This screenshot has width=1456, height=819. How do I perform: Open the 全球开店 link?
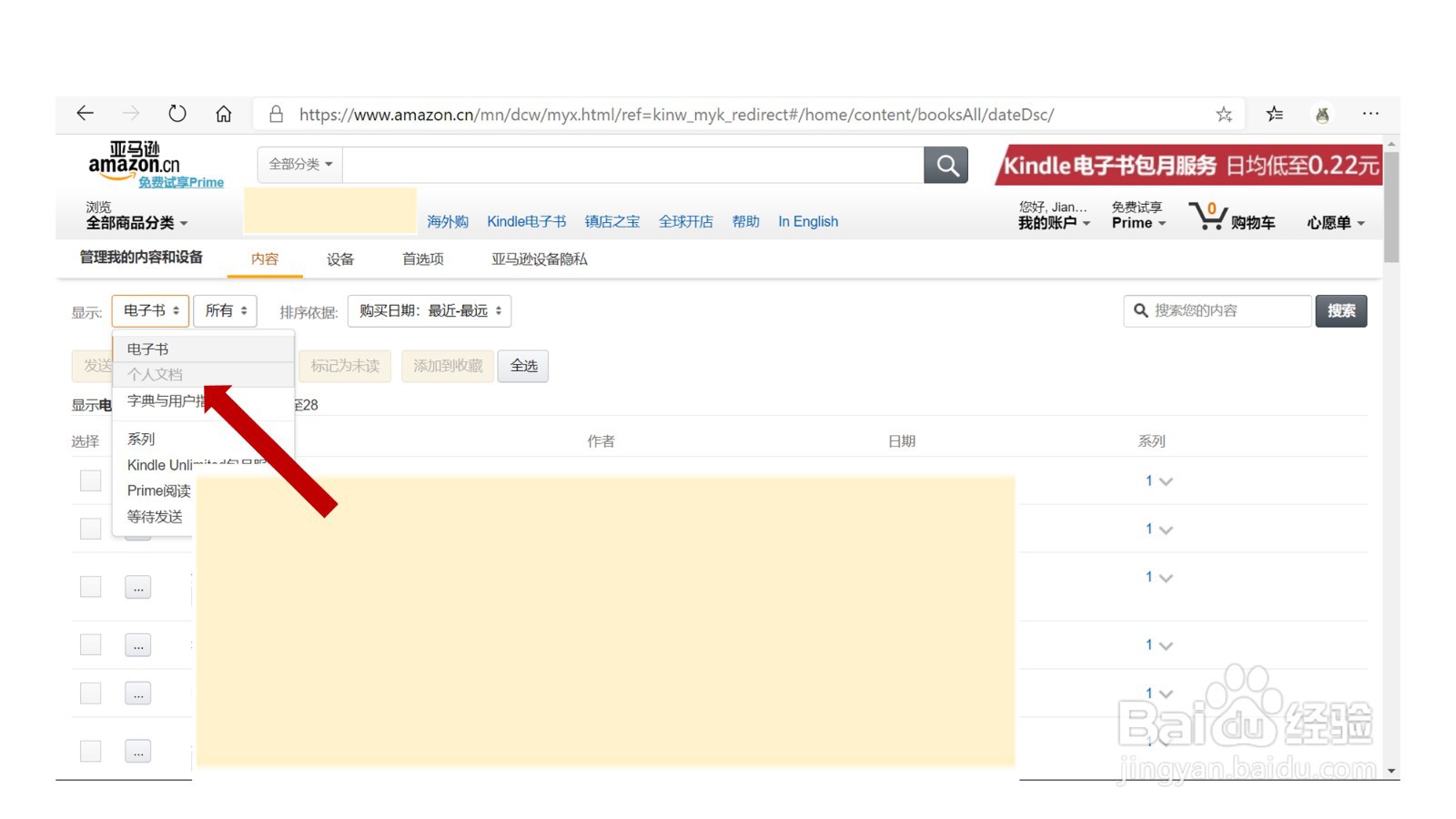pyautogui.click(x=686, y=222)
